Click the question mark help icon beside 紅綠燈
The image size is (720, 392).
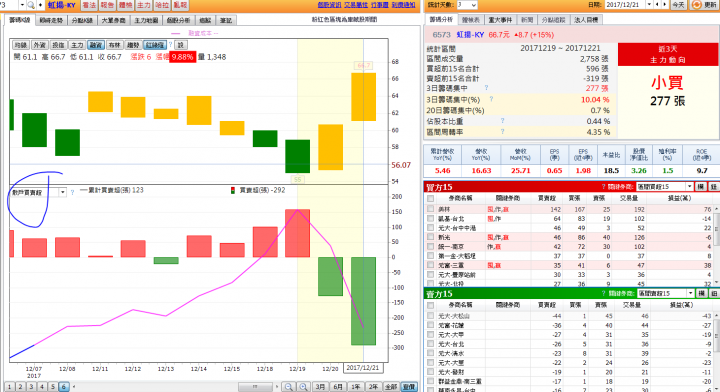point(170,45)
